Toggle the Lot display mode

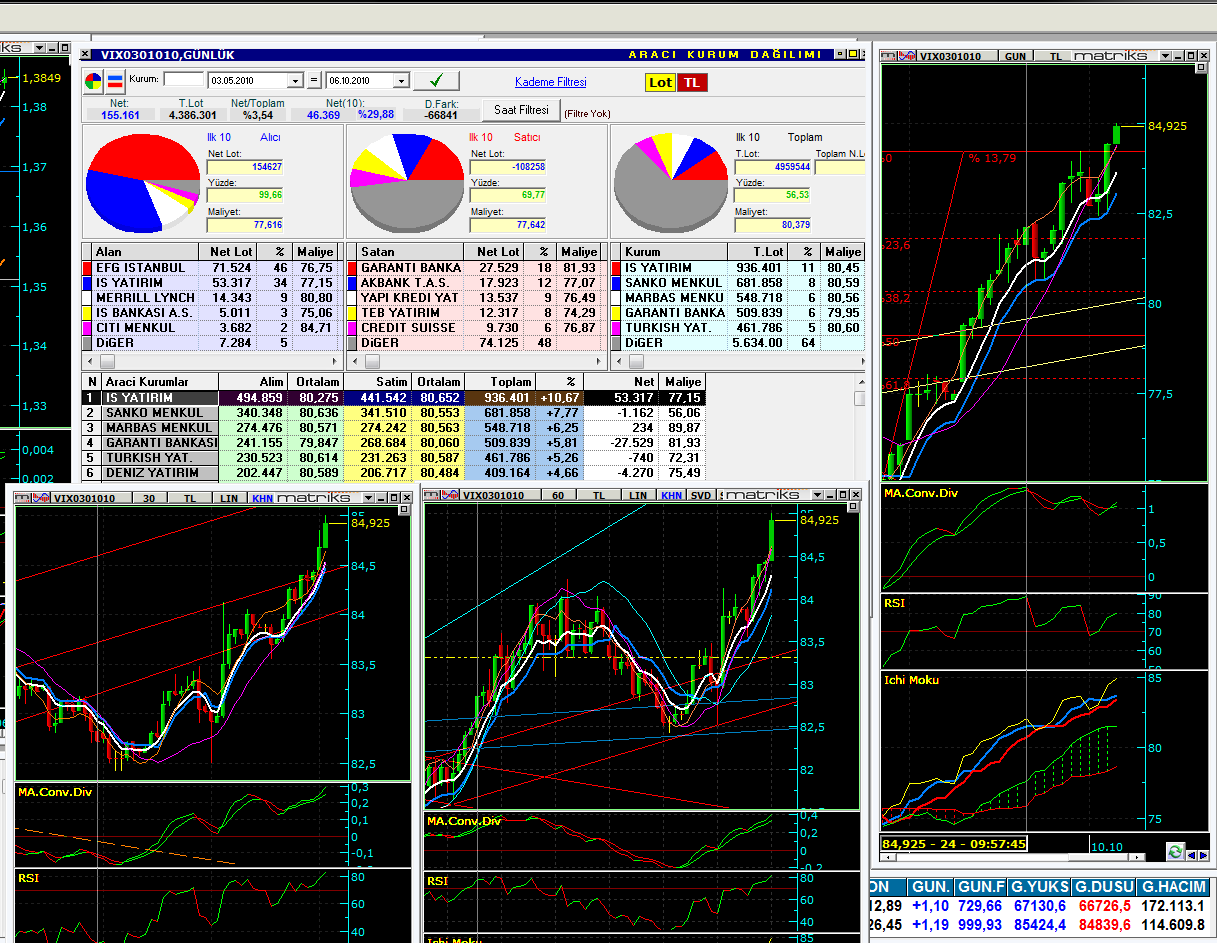click(660, 83)
